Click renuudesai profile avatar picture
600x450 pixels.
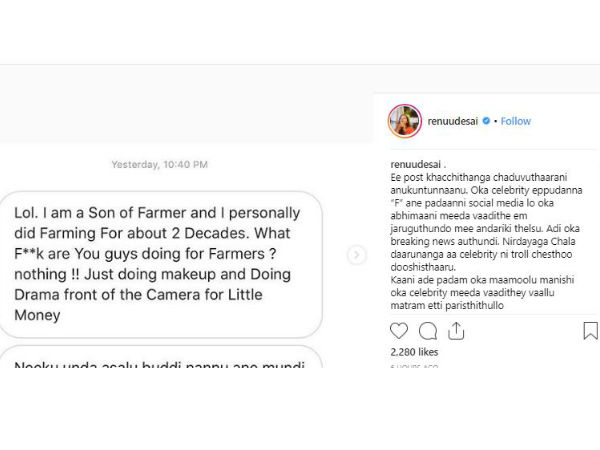point(404,121)
